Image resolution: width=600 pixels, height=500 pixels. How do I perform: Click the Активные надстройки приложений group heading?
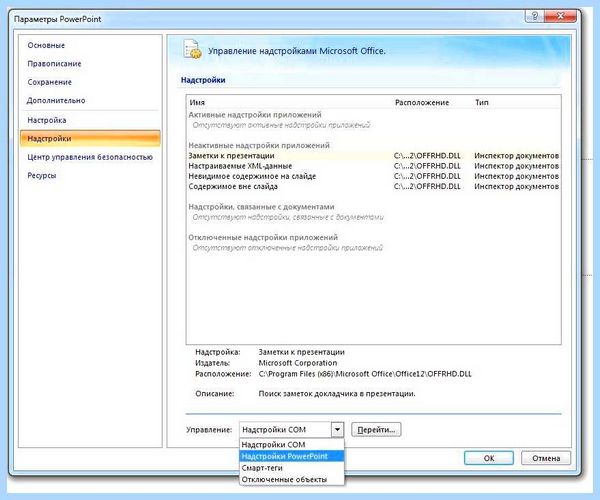point(255,115)
